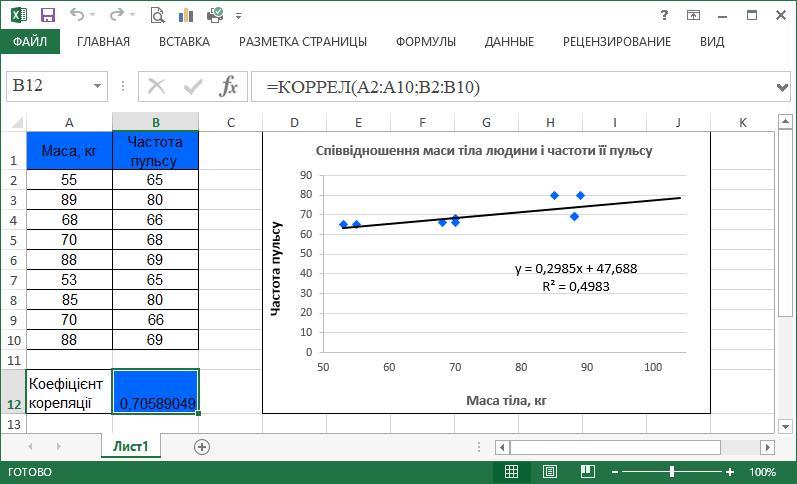Open the ВИД ribbon tab
Image resolution: width=797 pixels, height=484 pixels.
pyautogui.click(x=712, y=42)
